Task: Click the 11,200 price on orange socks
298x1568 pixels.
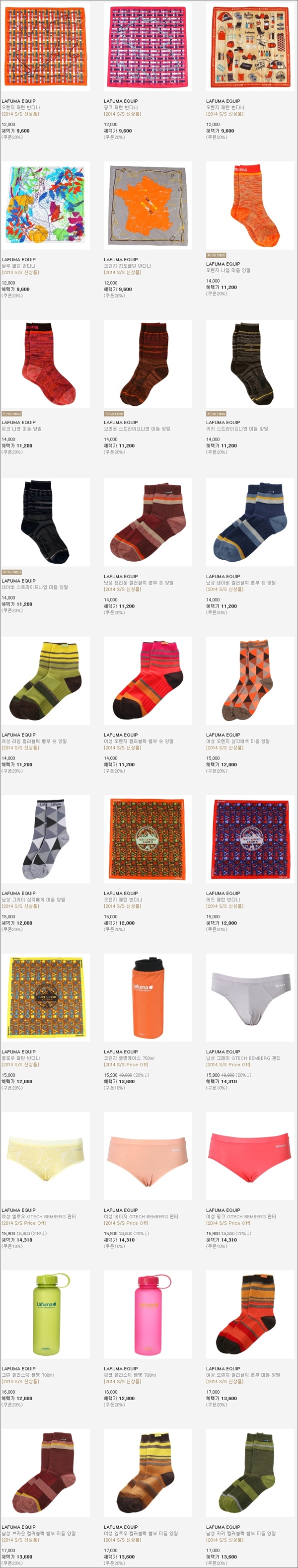Action: [228, 287]
